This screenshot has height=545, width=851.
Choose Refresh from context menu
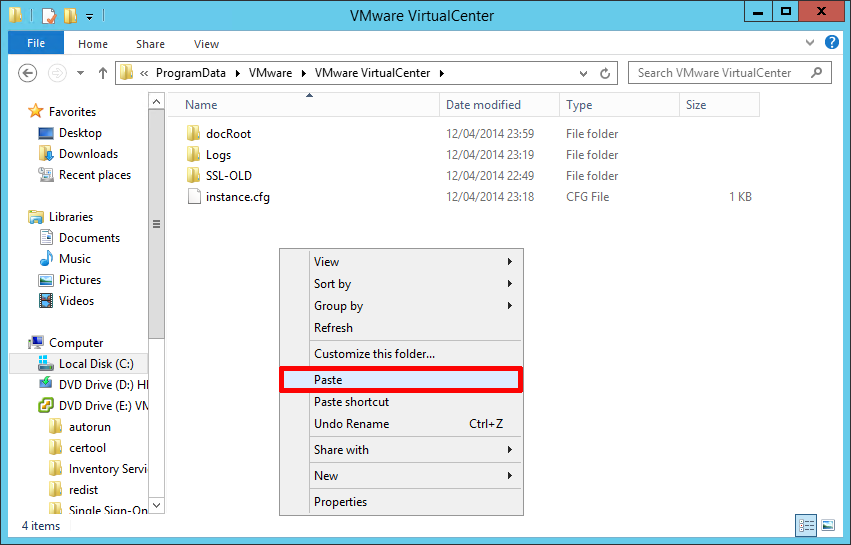(401, 328)
